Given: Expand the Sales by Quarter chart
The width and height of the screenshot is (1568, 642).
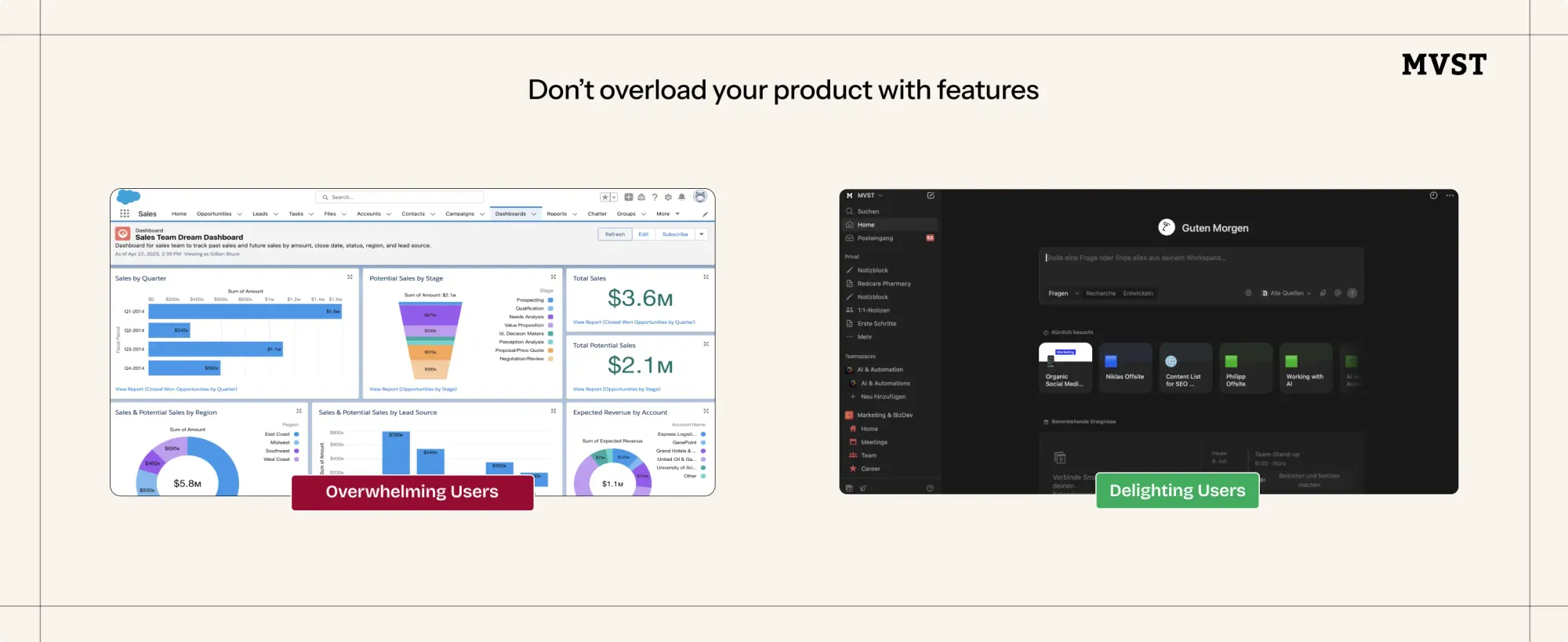Looking at the screenshot, I should coord(350,277).
